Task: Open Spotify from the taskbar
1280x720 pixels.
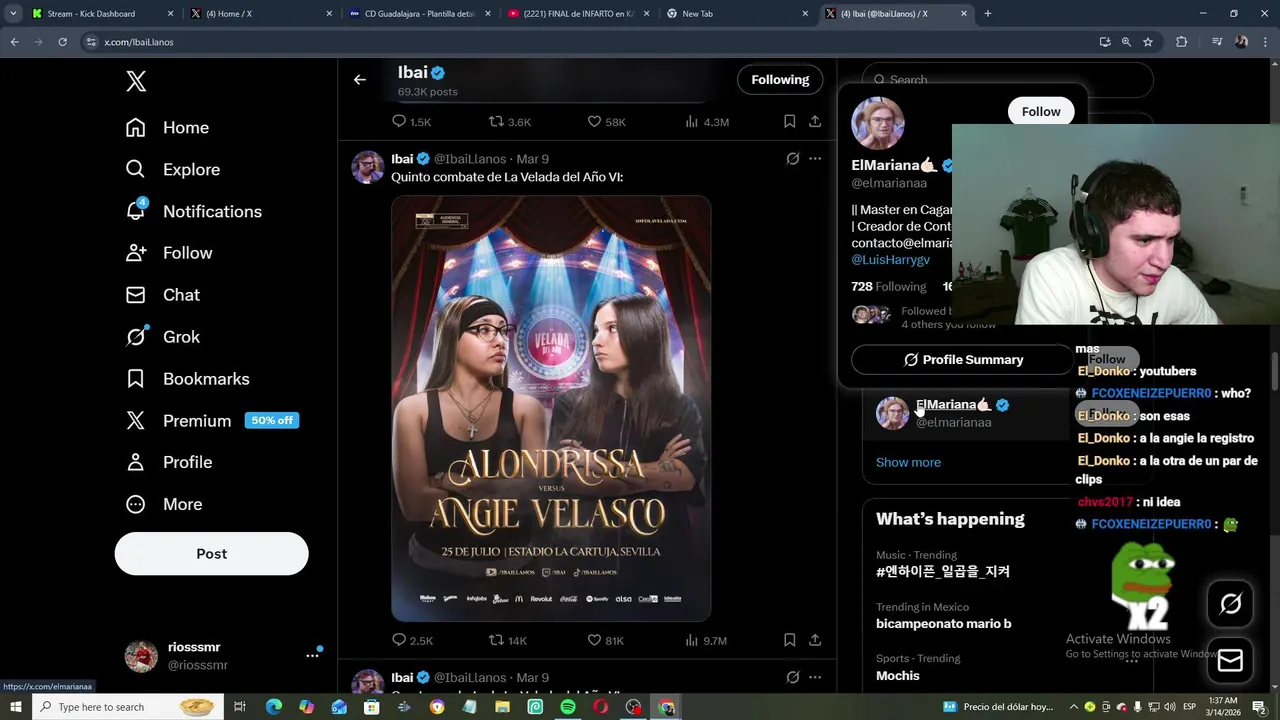Action: 568,707
